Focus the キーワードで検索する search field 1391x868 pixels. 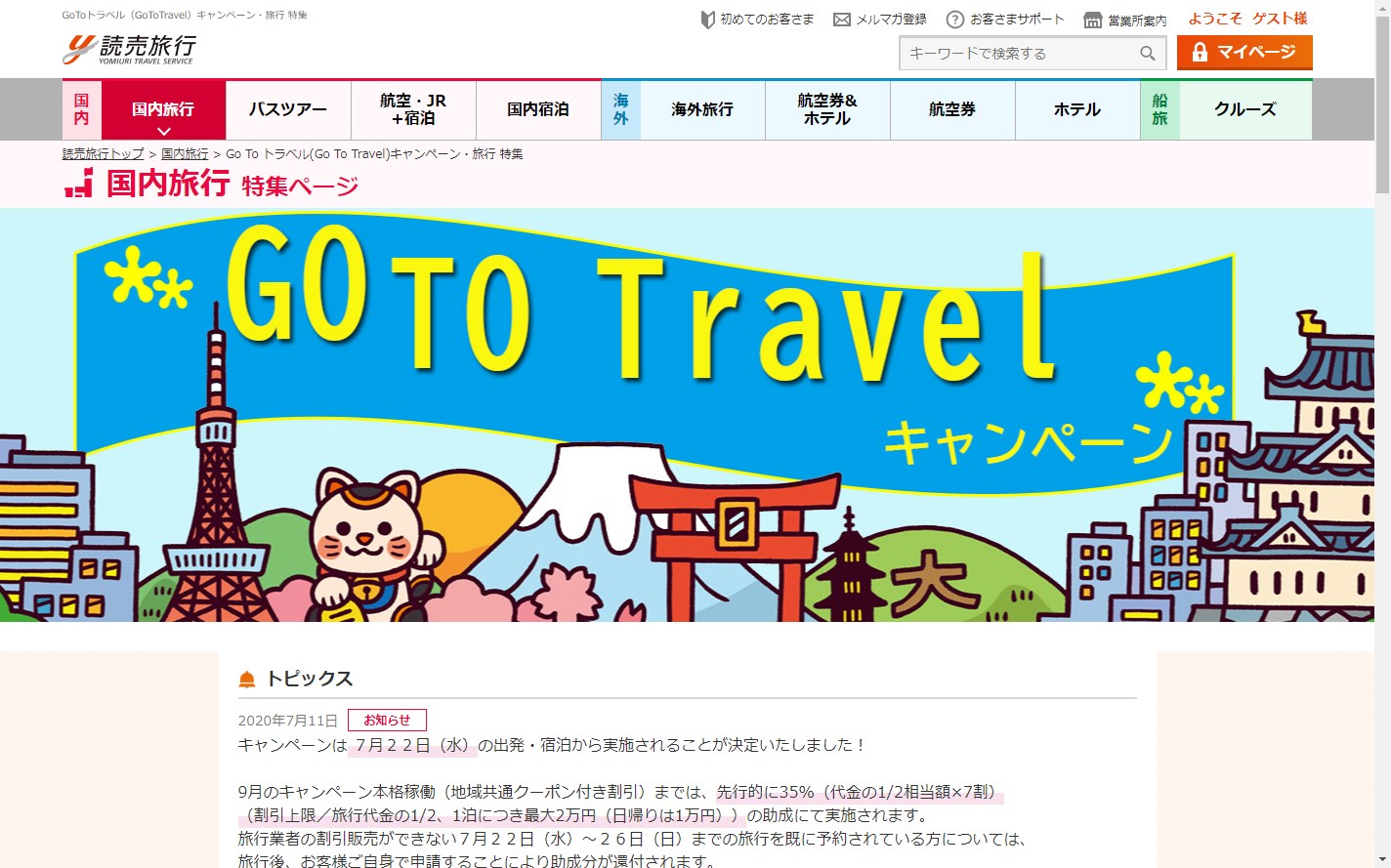coord(1033,54)
